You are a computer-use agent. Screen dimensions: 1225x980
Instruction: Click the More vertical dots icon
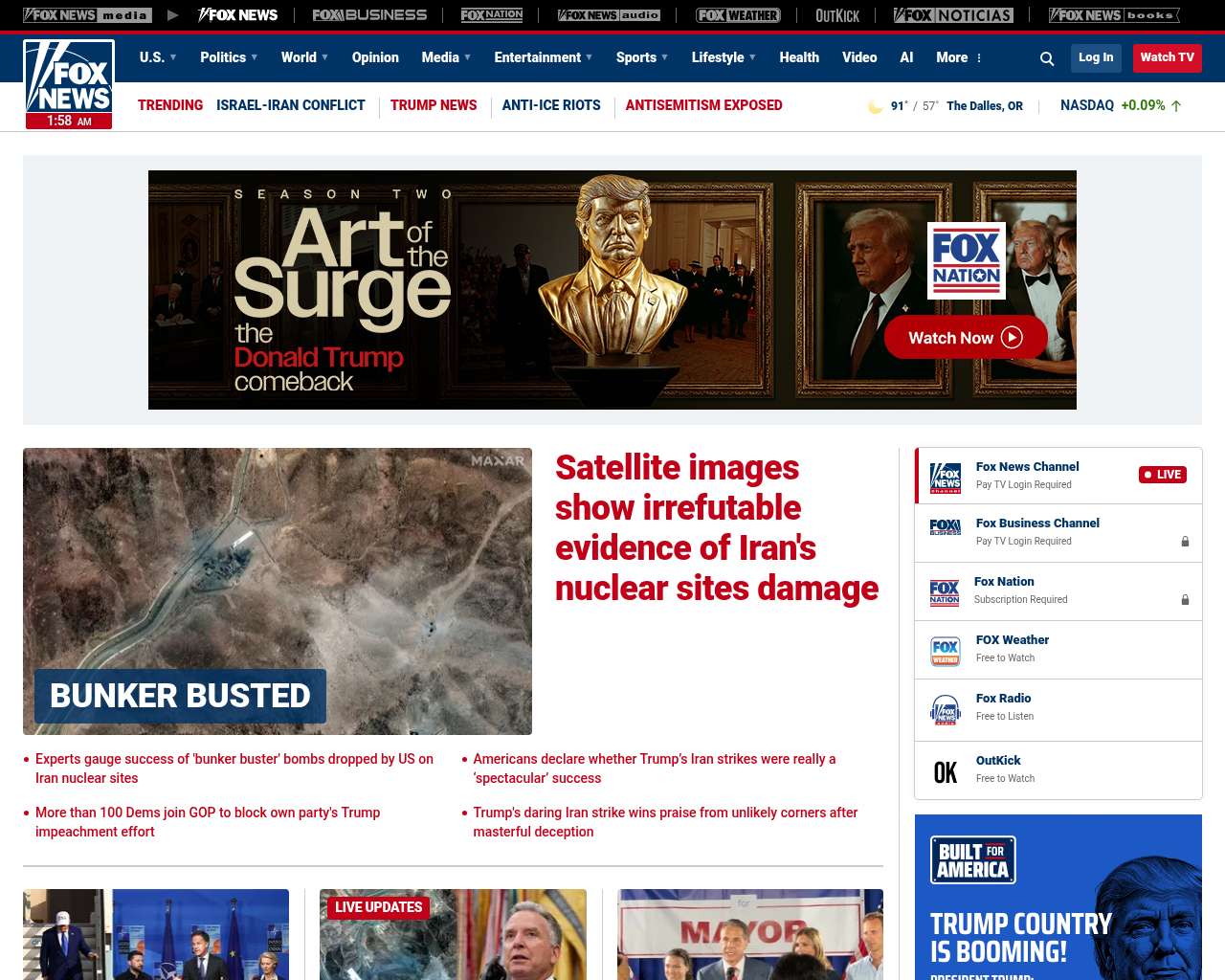pos(979,58)
